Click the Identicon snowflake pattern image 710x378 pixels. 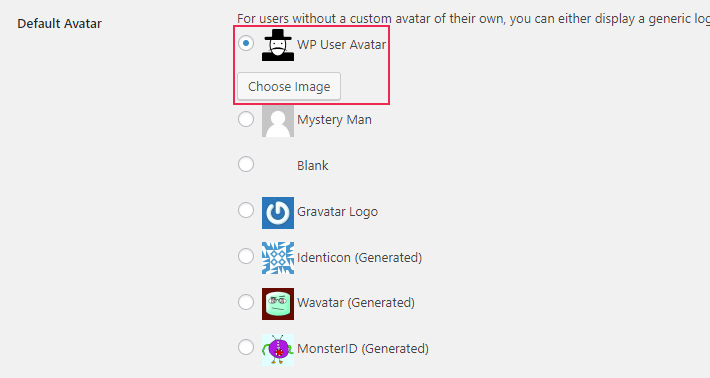(x=278, y=258)
